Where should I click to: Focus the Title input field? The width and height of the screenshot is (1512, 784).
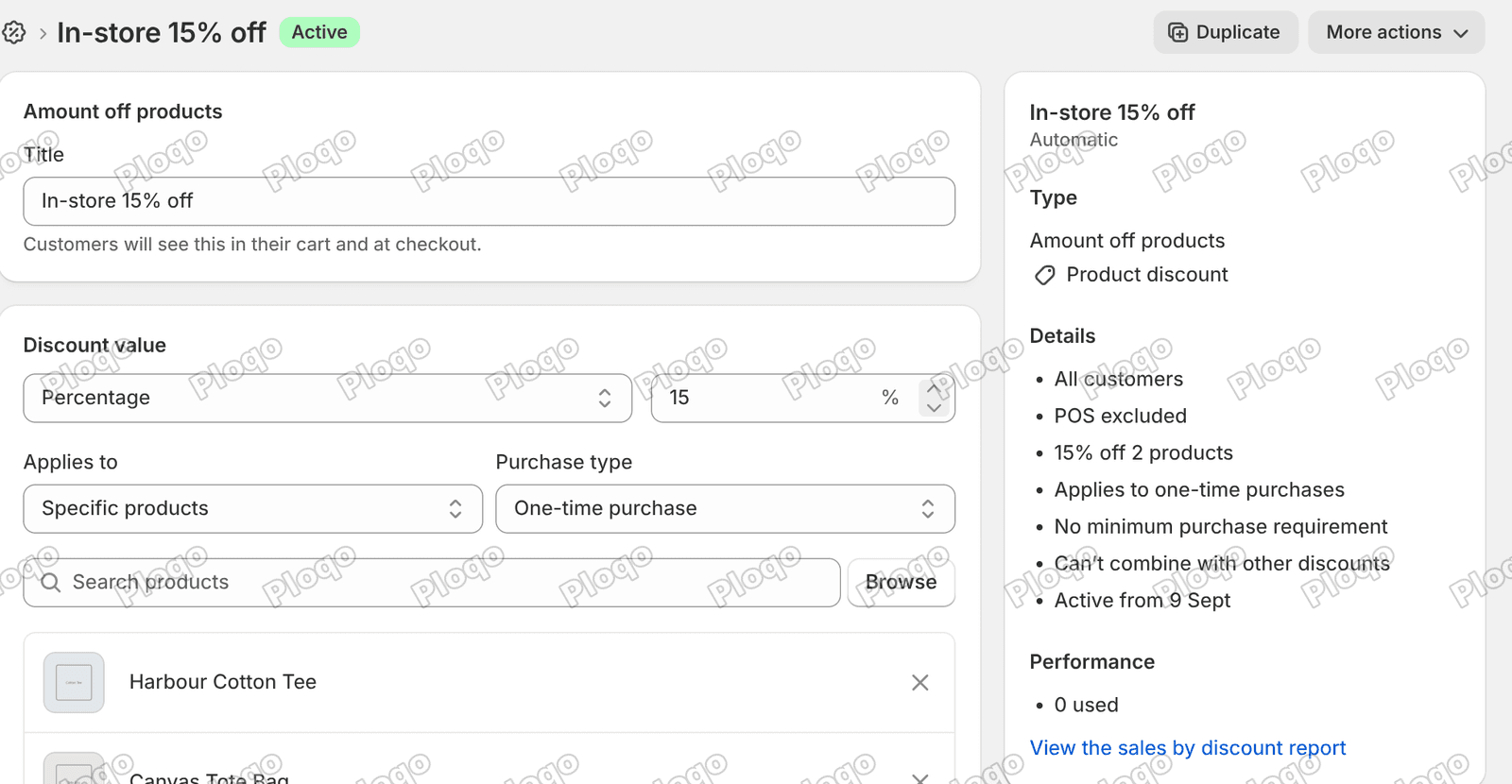(489, 201)
